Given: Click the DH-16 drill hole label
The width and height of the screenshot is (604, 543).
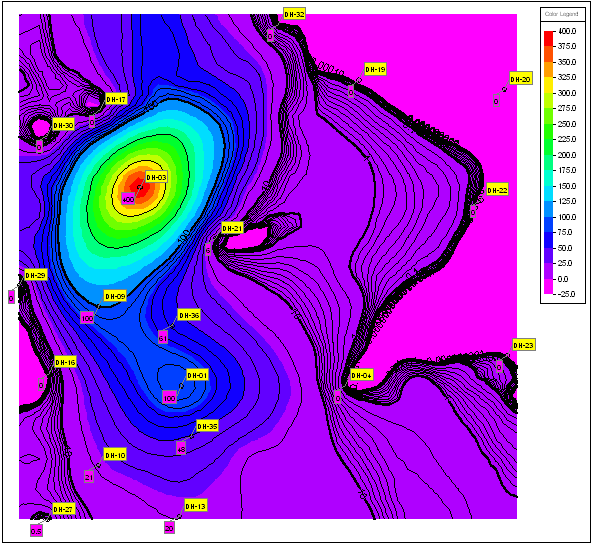Looking at the screenshot, I should pyautogui.click(x=65, y=362).
